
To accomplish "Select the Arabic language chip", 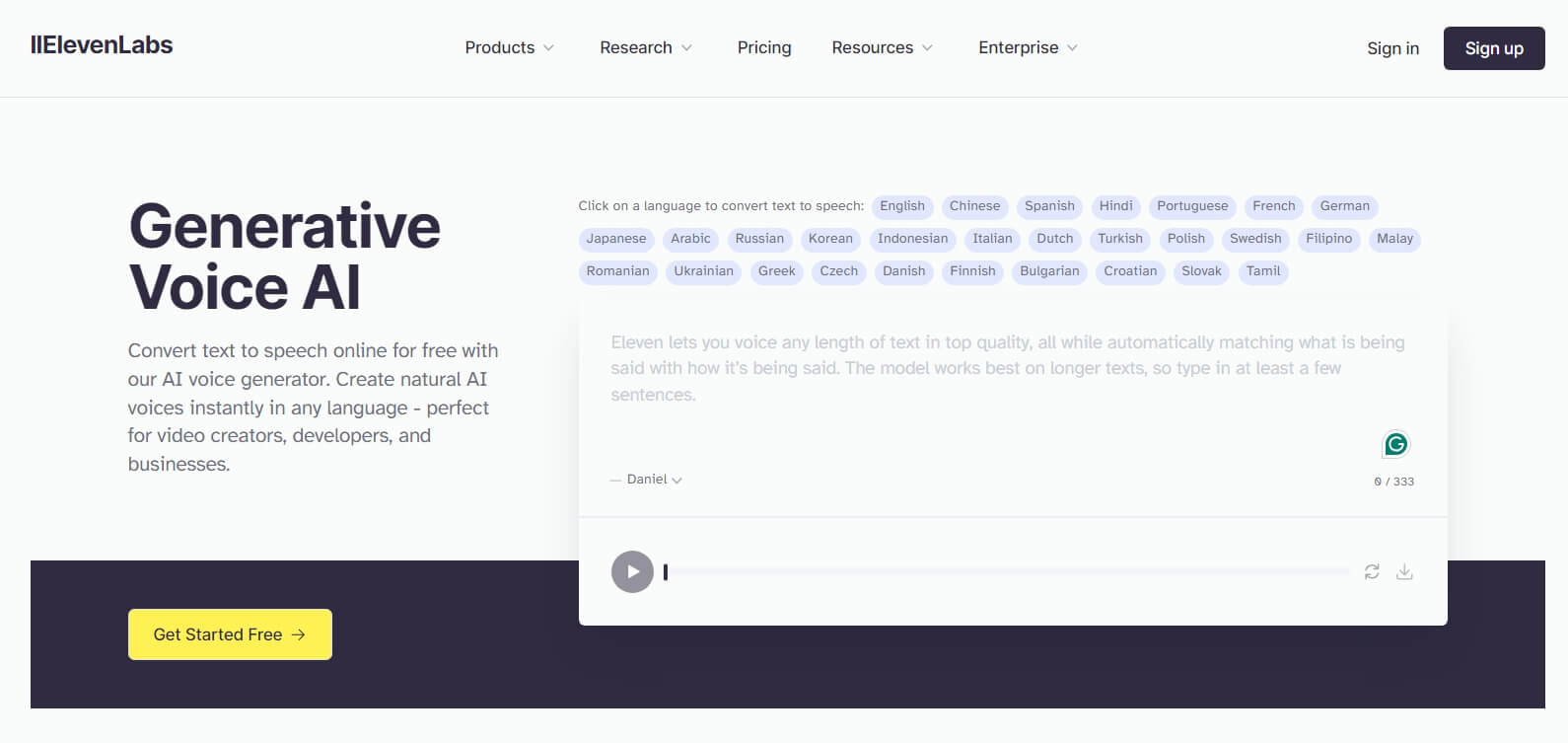I will (690, 239).
